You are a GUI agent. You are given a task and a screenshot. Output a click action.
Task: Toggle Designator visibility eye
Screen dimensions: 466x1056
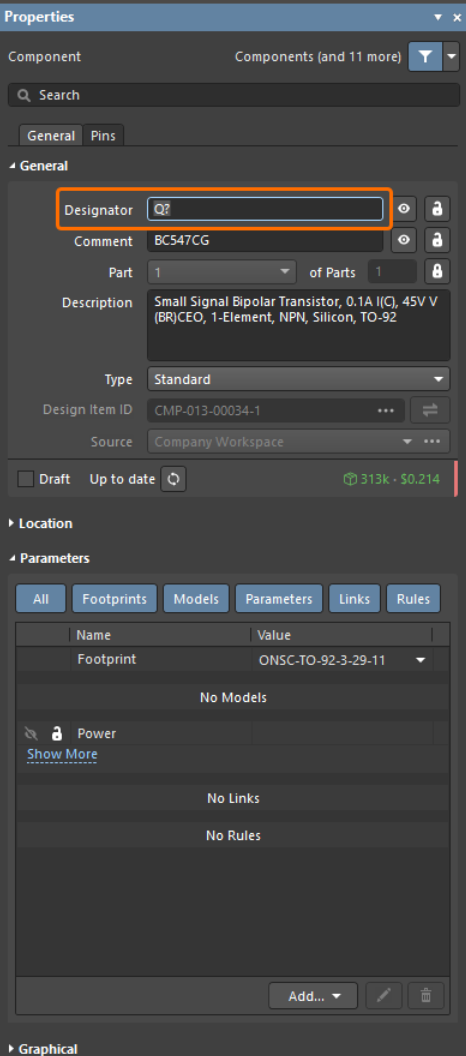(x=403, y=209)
